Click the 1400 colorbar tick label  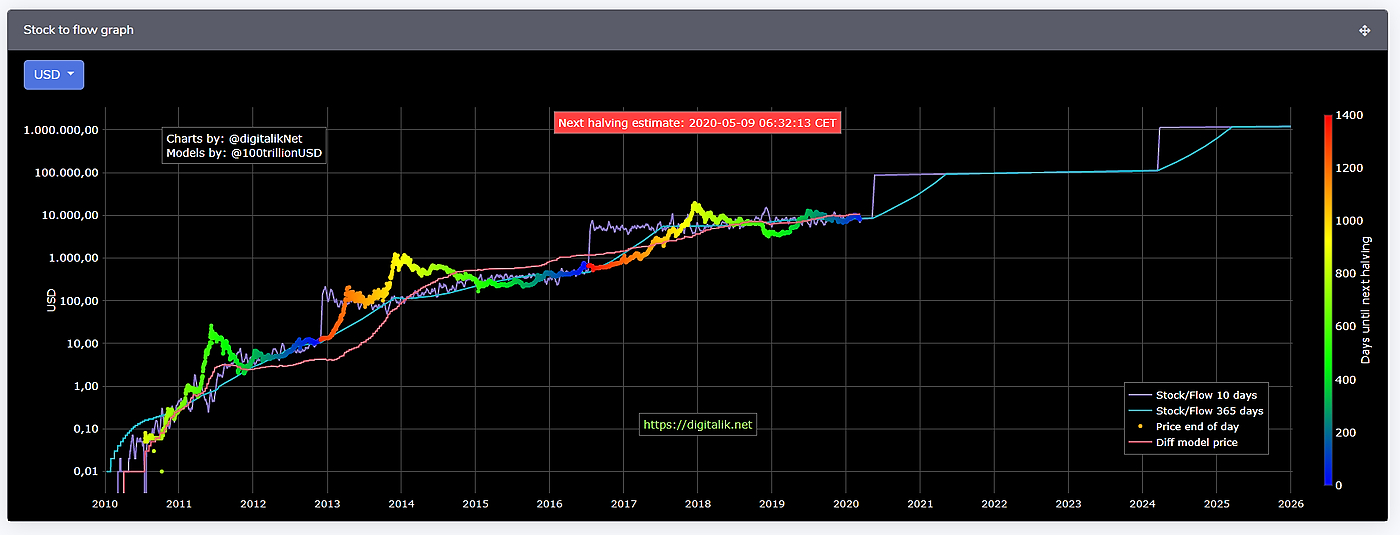point(1350,116)
